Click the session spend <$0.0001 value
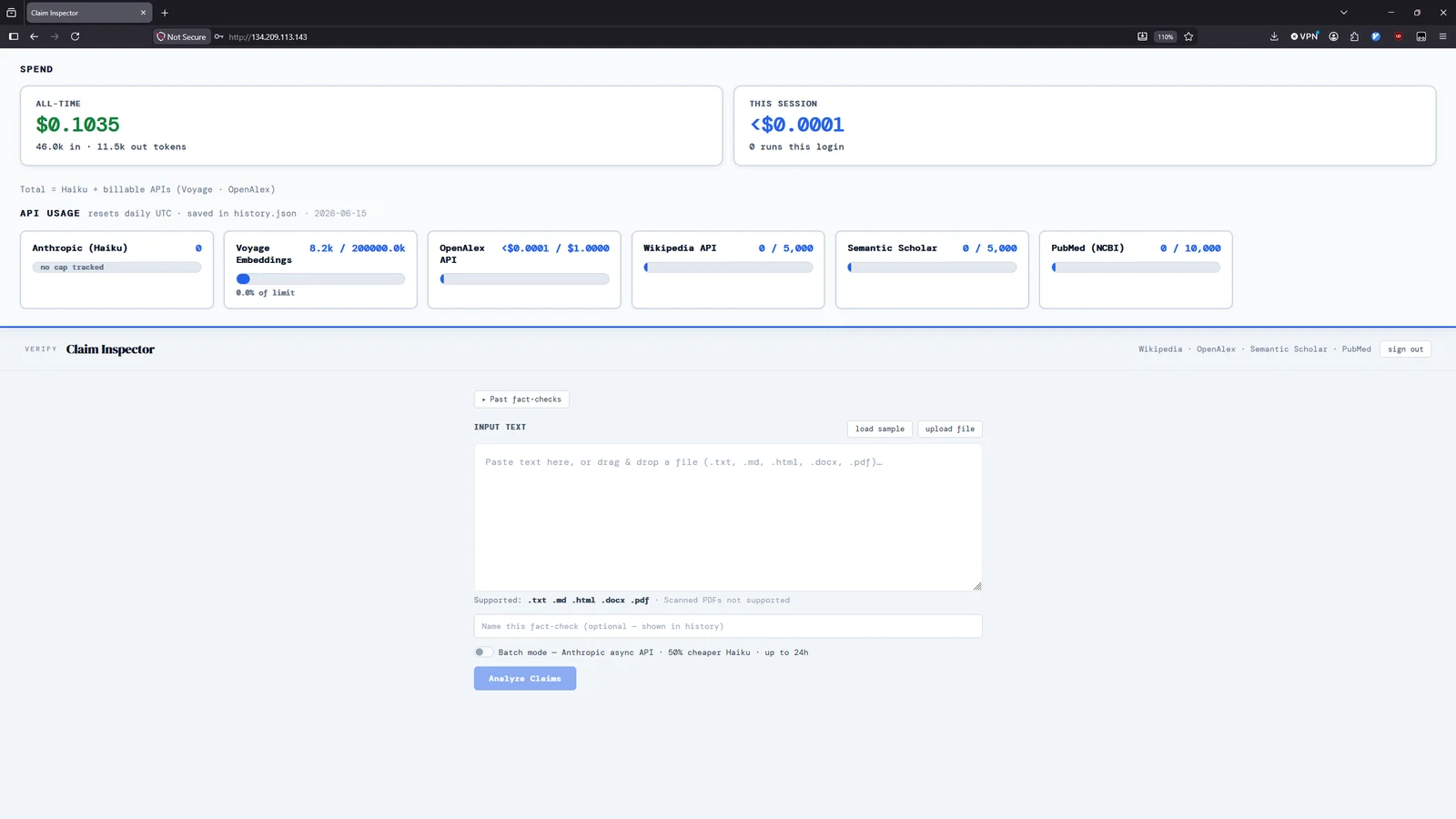 pos(796,125)
